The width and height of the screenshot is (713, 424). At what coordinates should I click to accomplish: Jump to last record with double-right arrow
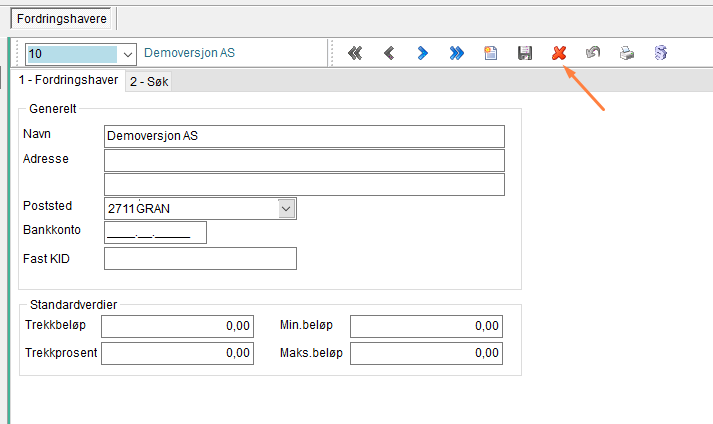(x=457, y=53)
